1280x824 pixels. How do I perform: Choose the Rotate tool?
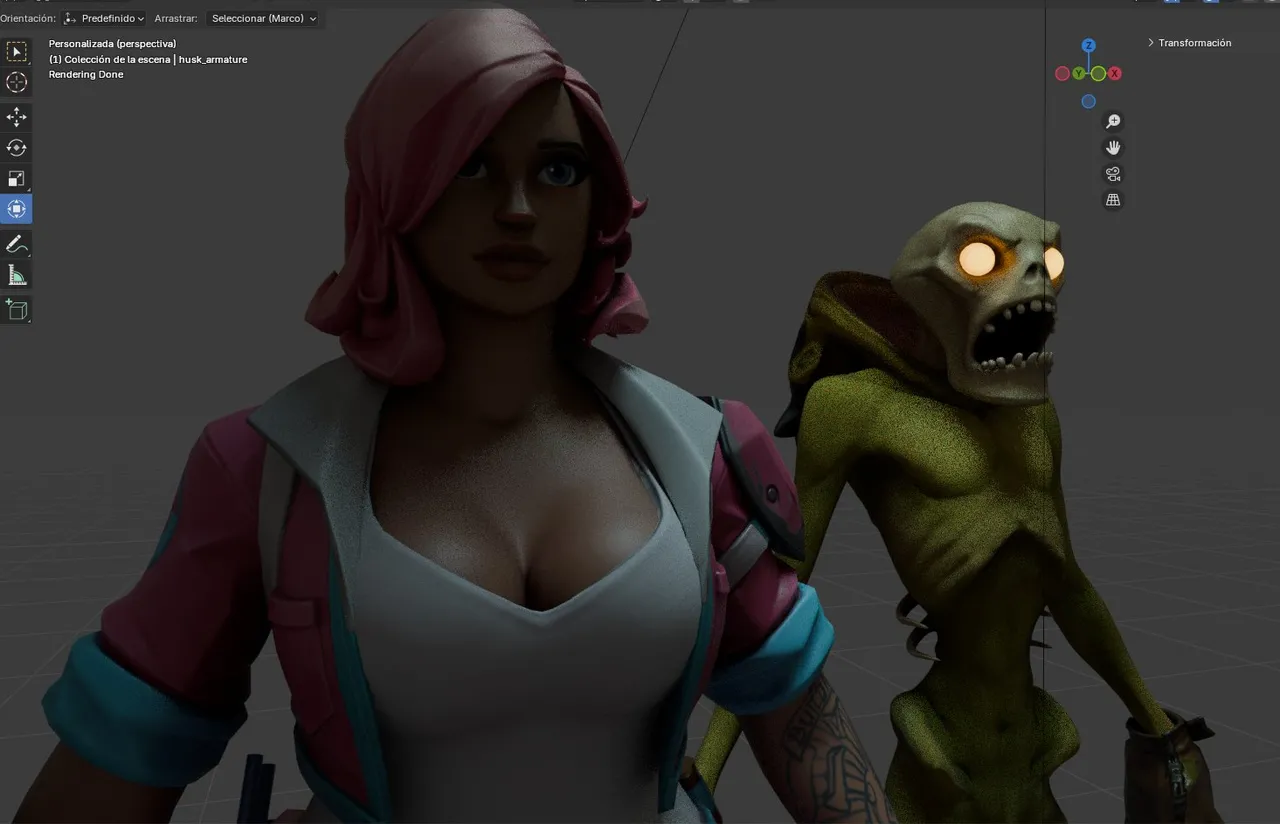click(x=16, y=148)
